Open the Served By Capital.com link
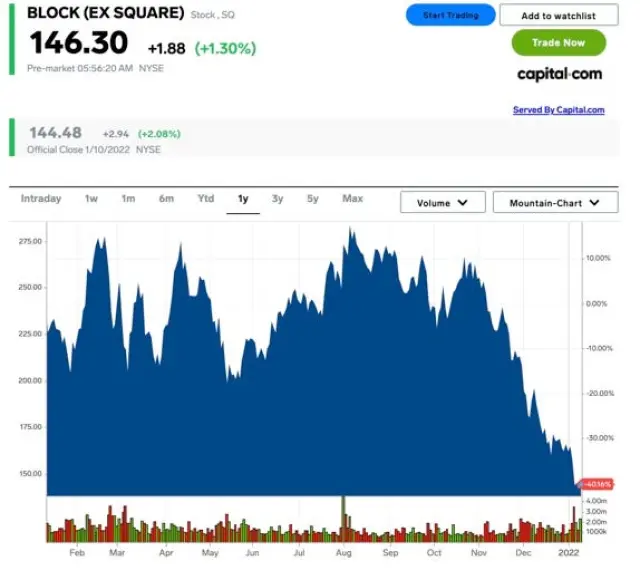Image resolution: width=640 pixels, height=580 pixels. pyautogui.click(x=558, y=110)
